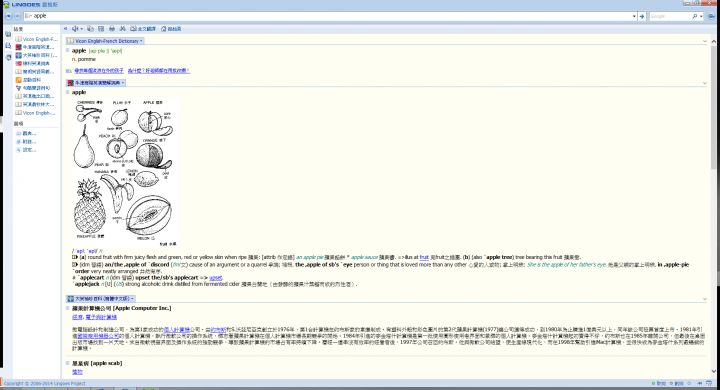Open the full text translation tool
The image size is (720, 390).
point(143,28)
